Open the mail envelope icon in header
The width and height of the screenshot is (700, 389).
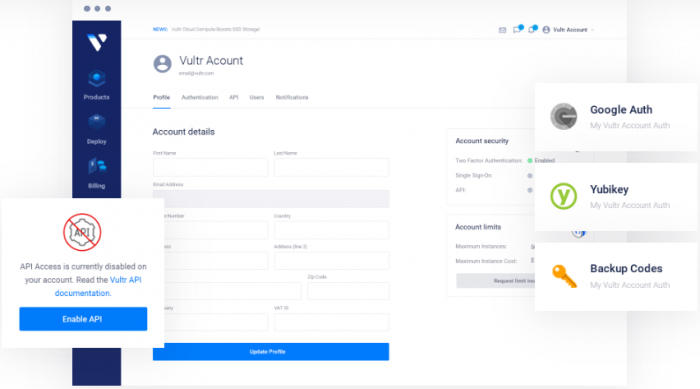(502, 30)
